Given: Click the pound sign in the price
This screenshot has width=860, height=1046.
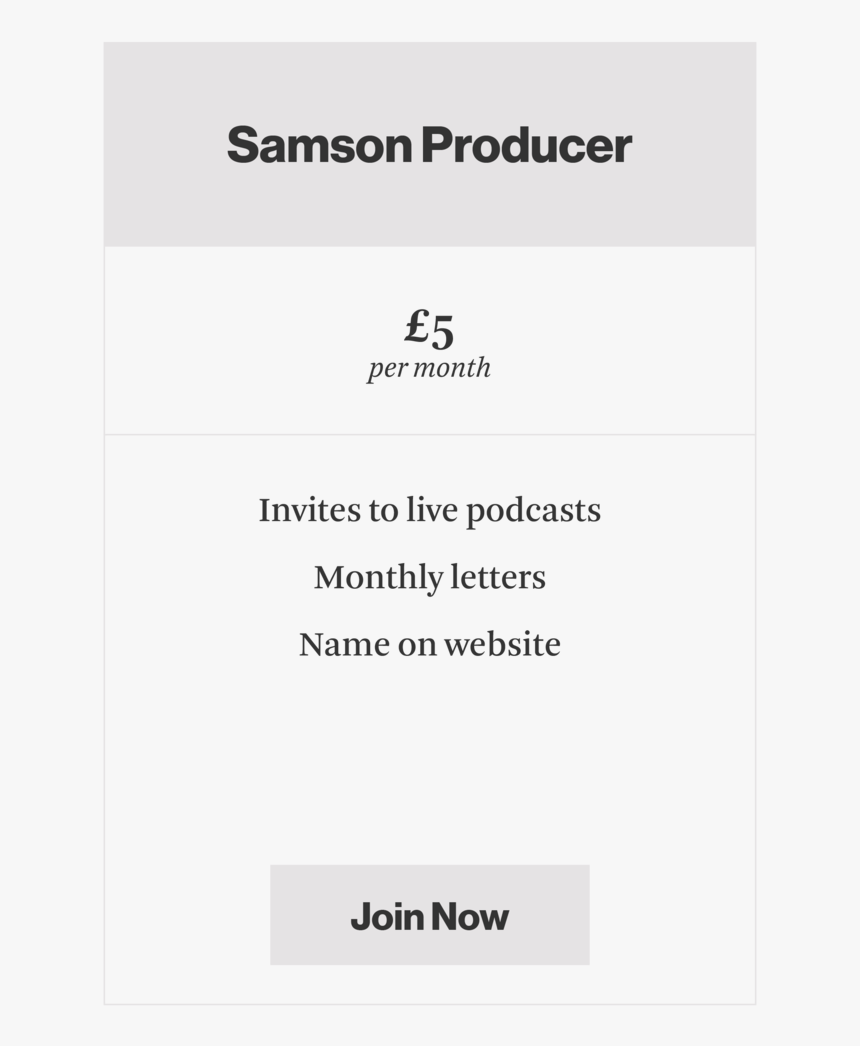Looking at the screenshot, I should pyautogui.click(x=416, y=326).
